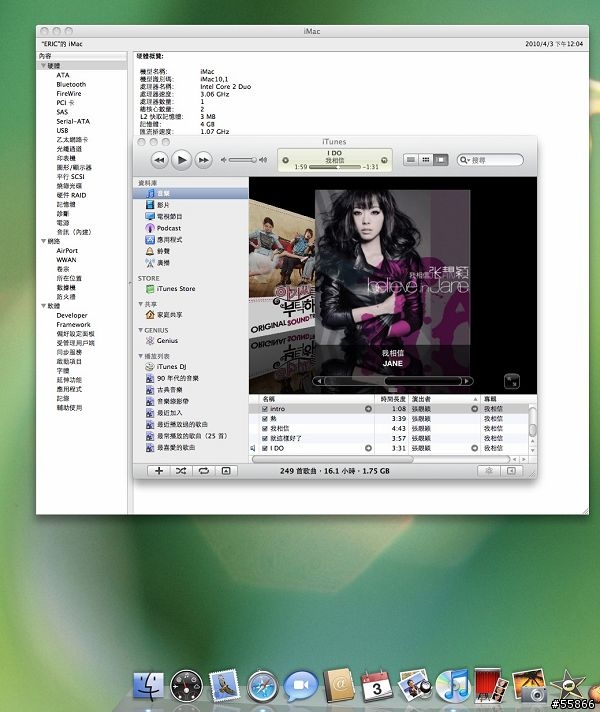This screenshot has width=600, height=712.
Task: Click the iTunes search field
Action: pos(490,160)
